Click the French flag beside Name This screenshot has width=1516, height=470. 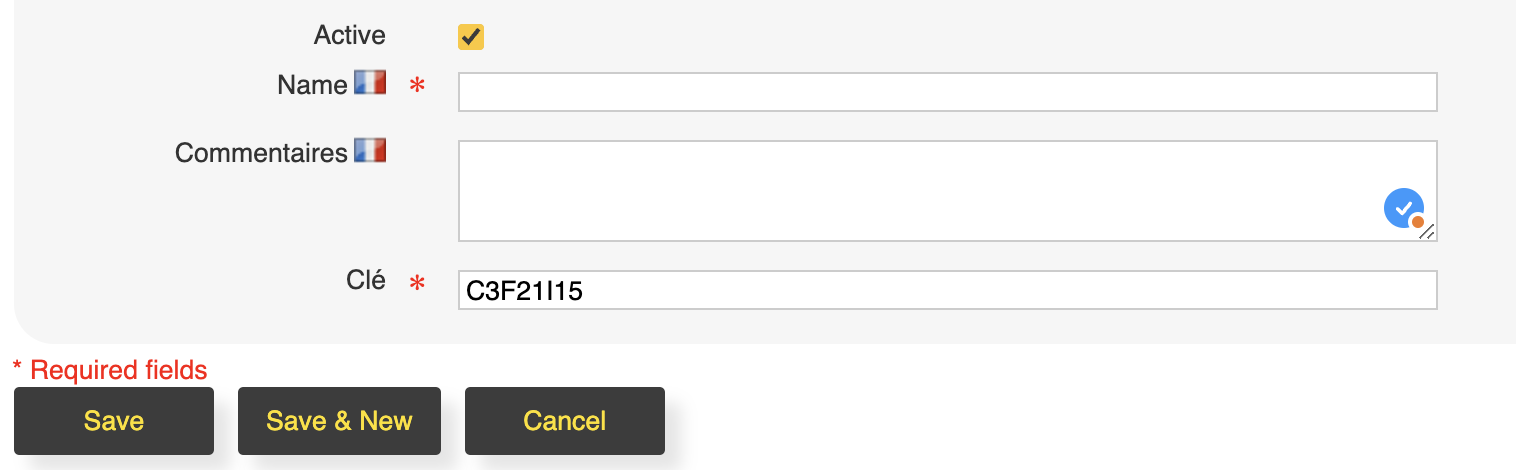(370, 83)
